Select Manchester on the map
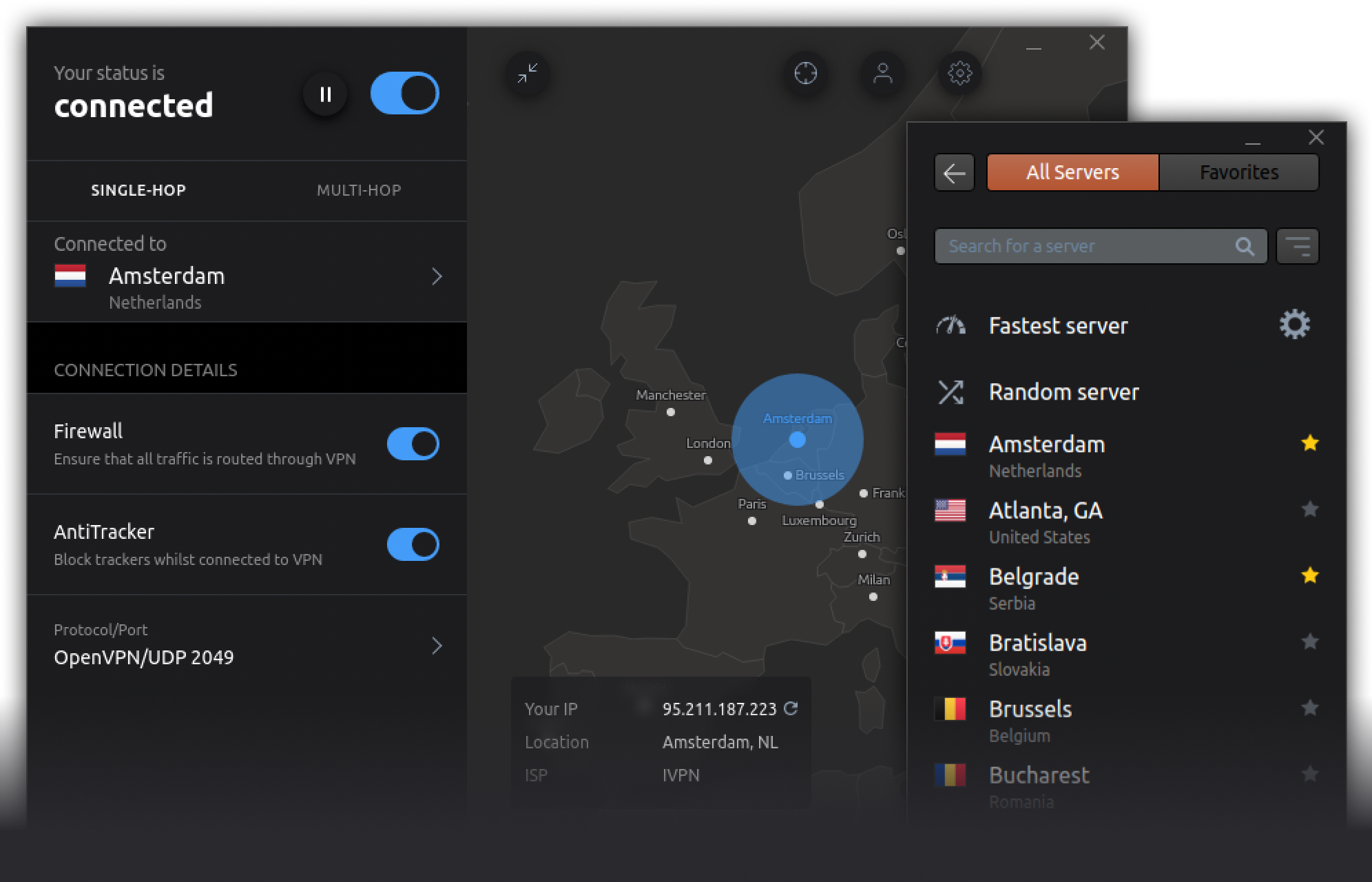This screenshot has width=1372, height=882. tap(671, 412)
